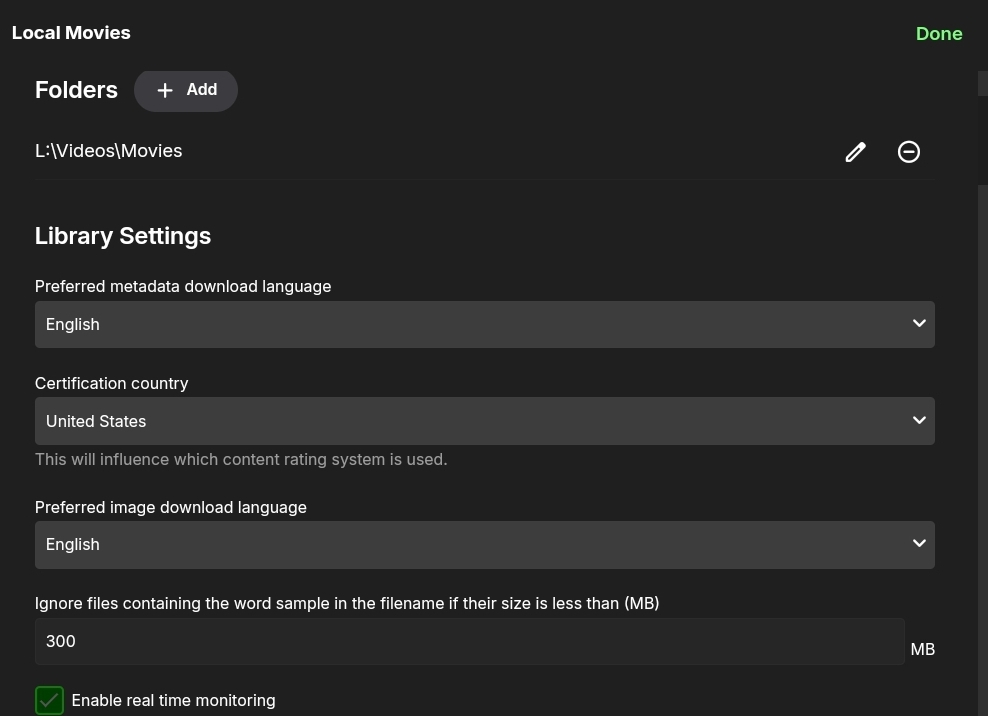Click the chevron arrow on the metadata language dropdown
988x716 pixels.
[919, 323]
